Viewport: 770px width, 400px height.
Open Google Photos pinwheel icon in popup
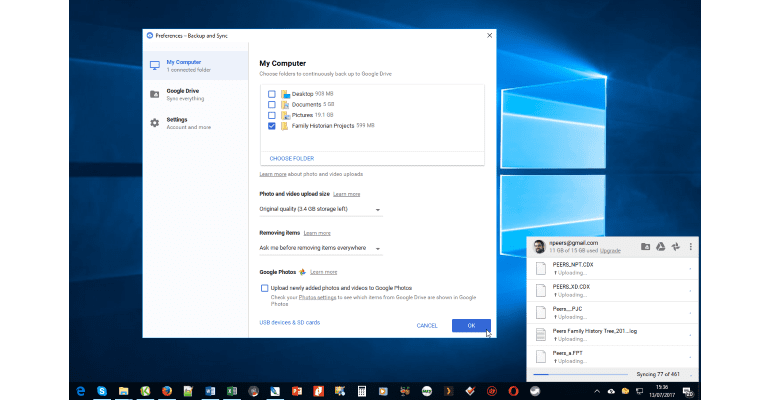pos(675,246)
